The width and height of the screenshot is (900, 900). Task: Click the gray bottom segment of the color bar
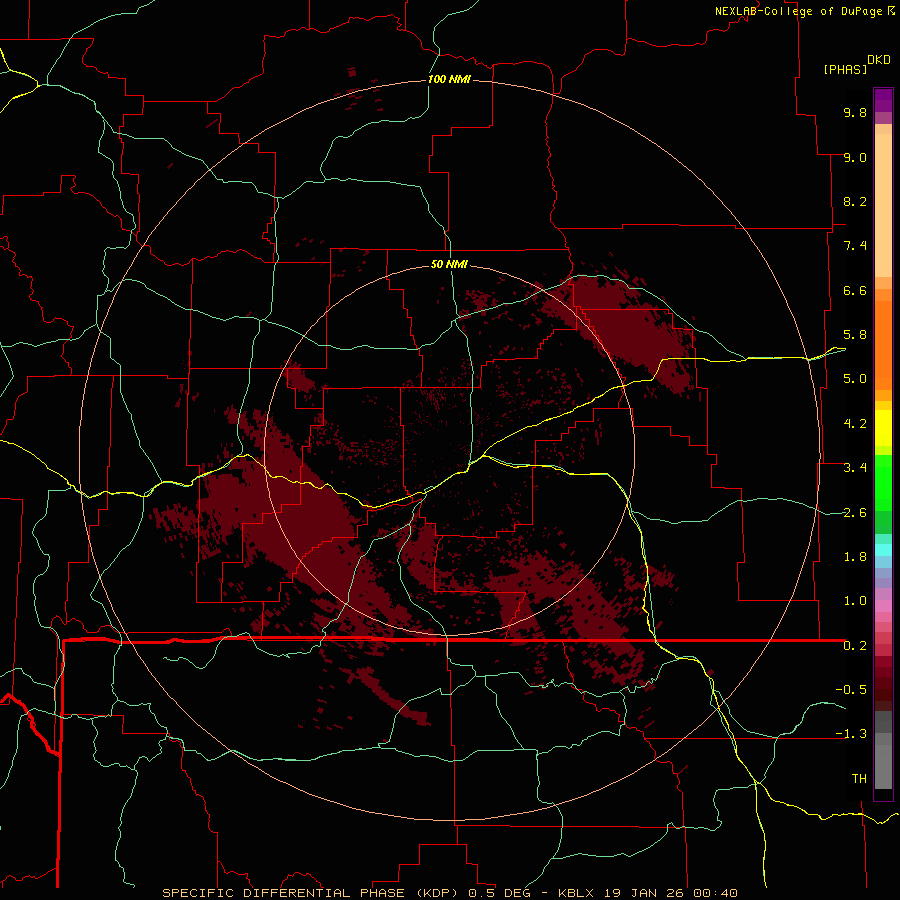(883, 766)
